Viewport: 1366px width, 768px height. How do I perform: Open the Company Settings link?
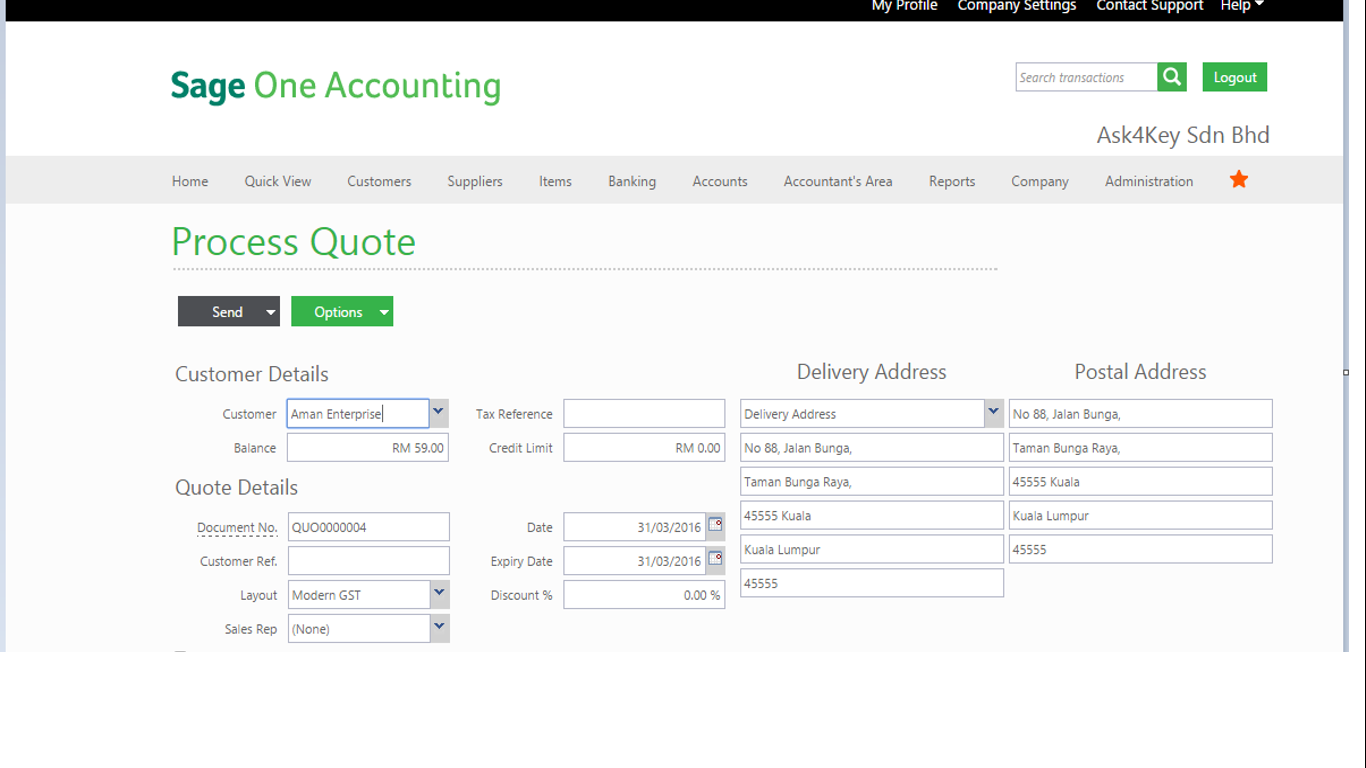(1017, 6)
